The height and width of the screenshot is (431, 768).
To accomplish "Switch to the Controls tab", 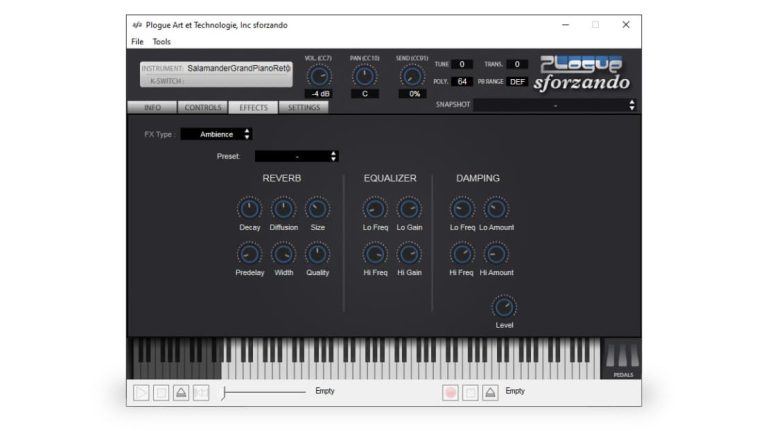I will (203, 107).
